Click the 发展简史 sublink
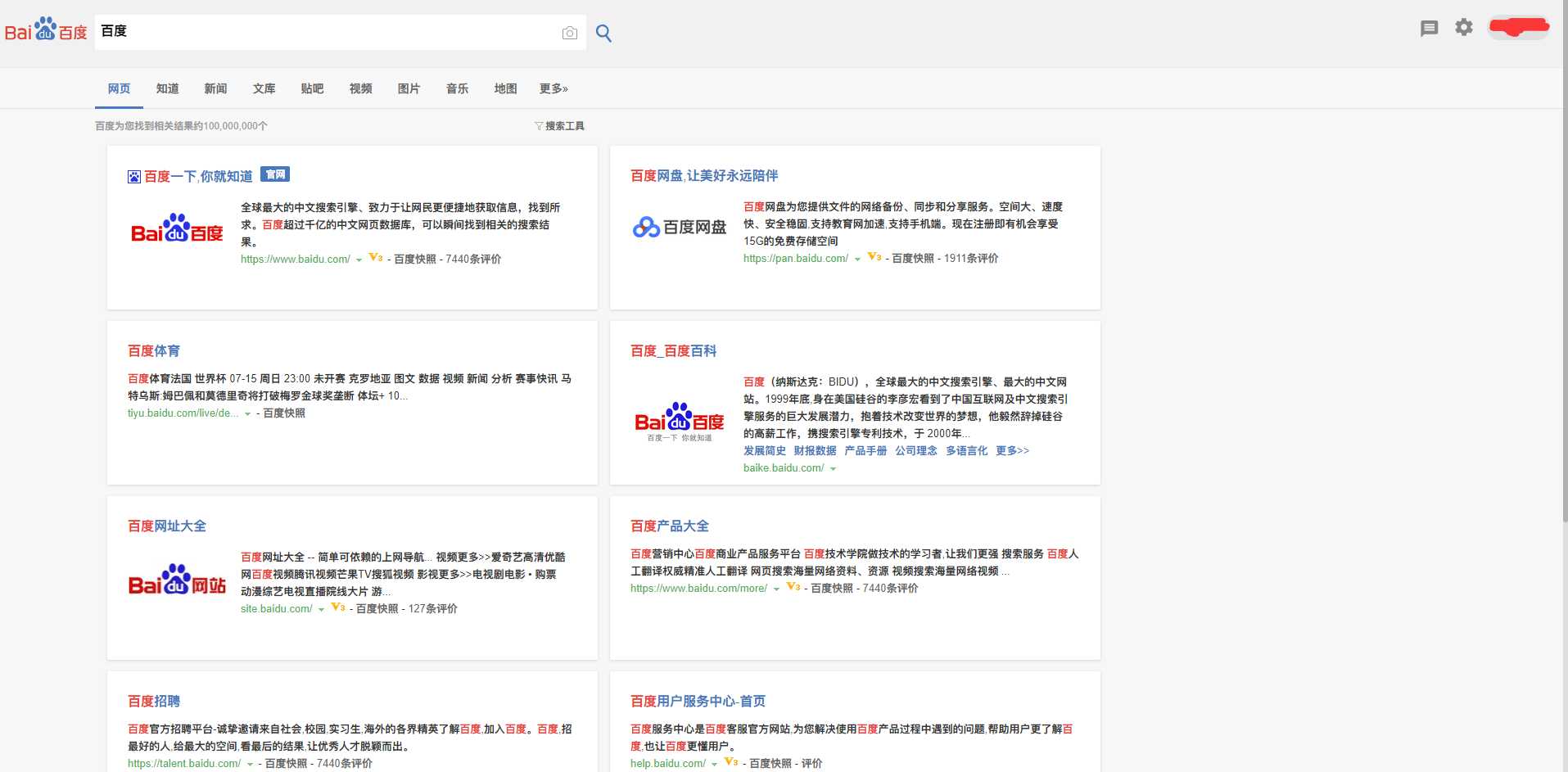This screenshot has height=772, width=1568. [764, 451]
